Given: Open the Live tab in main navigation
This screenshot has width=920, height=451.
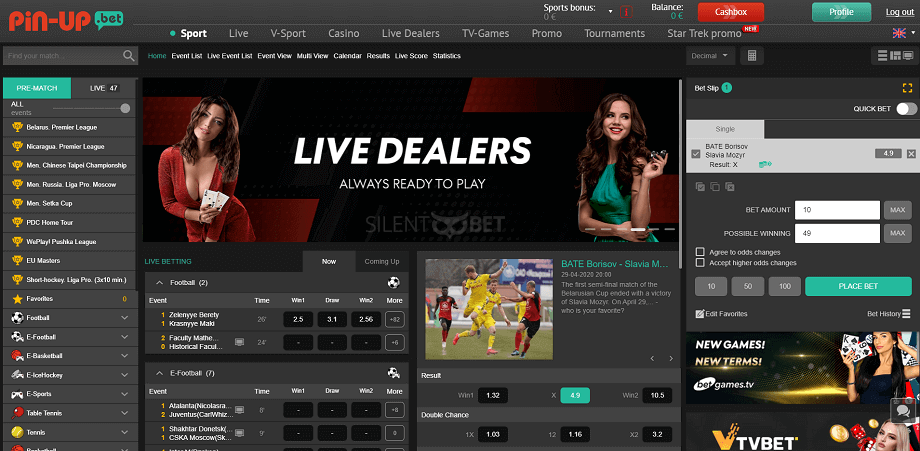Looking at the screenshot, I should [x=238, y=33].
